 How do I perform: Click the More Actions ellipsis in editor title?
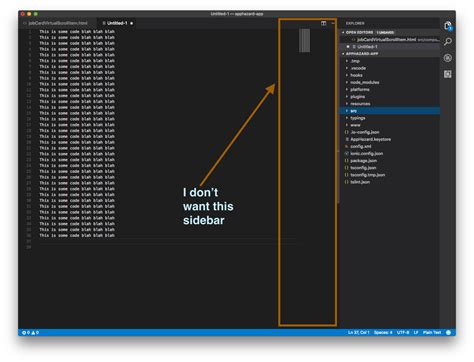click(x=333, y=23)
